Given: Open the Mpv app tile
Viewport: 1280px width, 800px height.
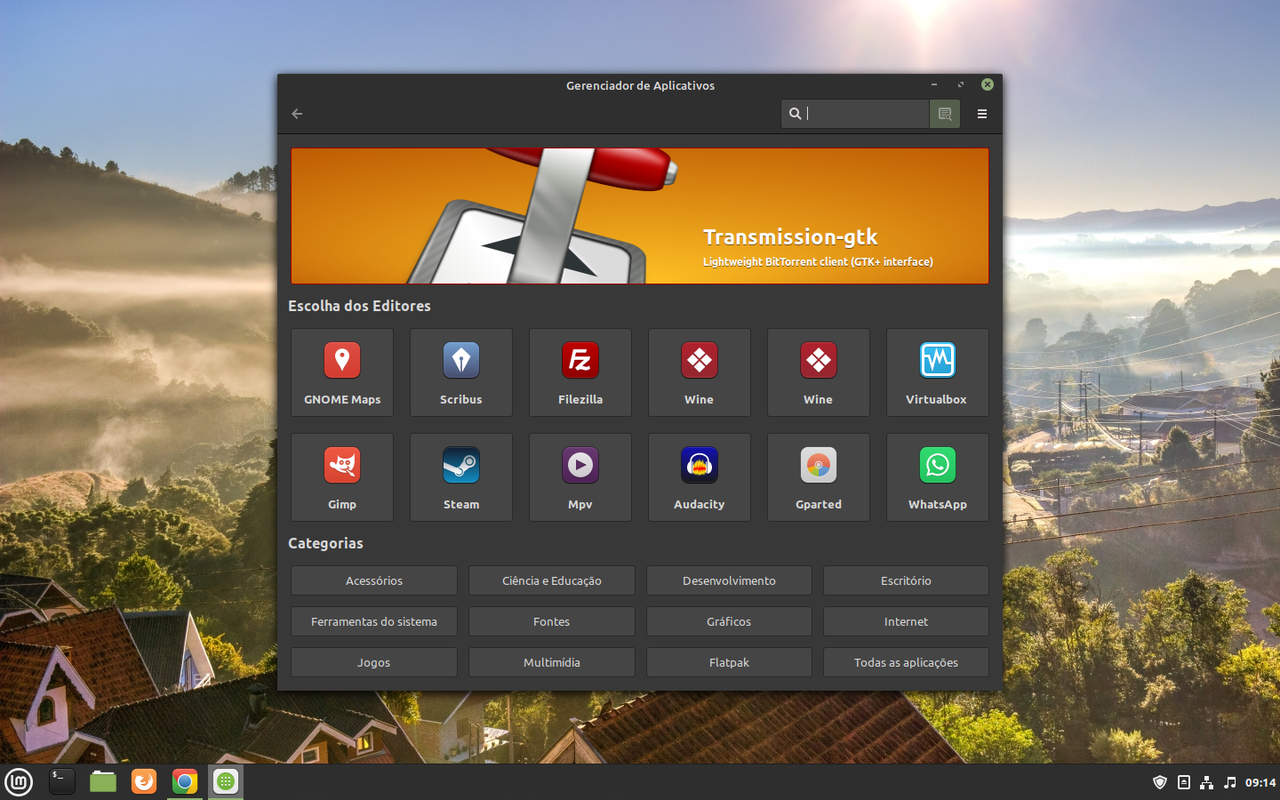Looking at the screenshot, I should (580, 477).
